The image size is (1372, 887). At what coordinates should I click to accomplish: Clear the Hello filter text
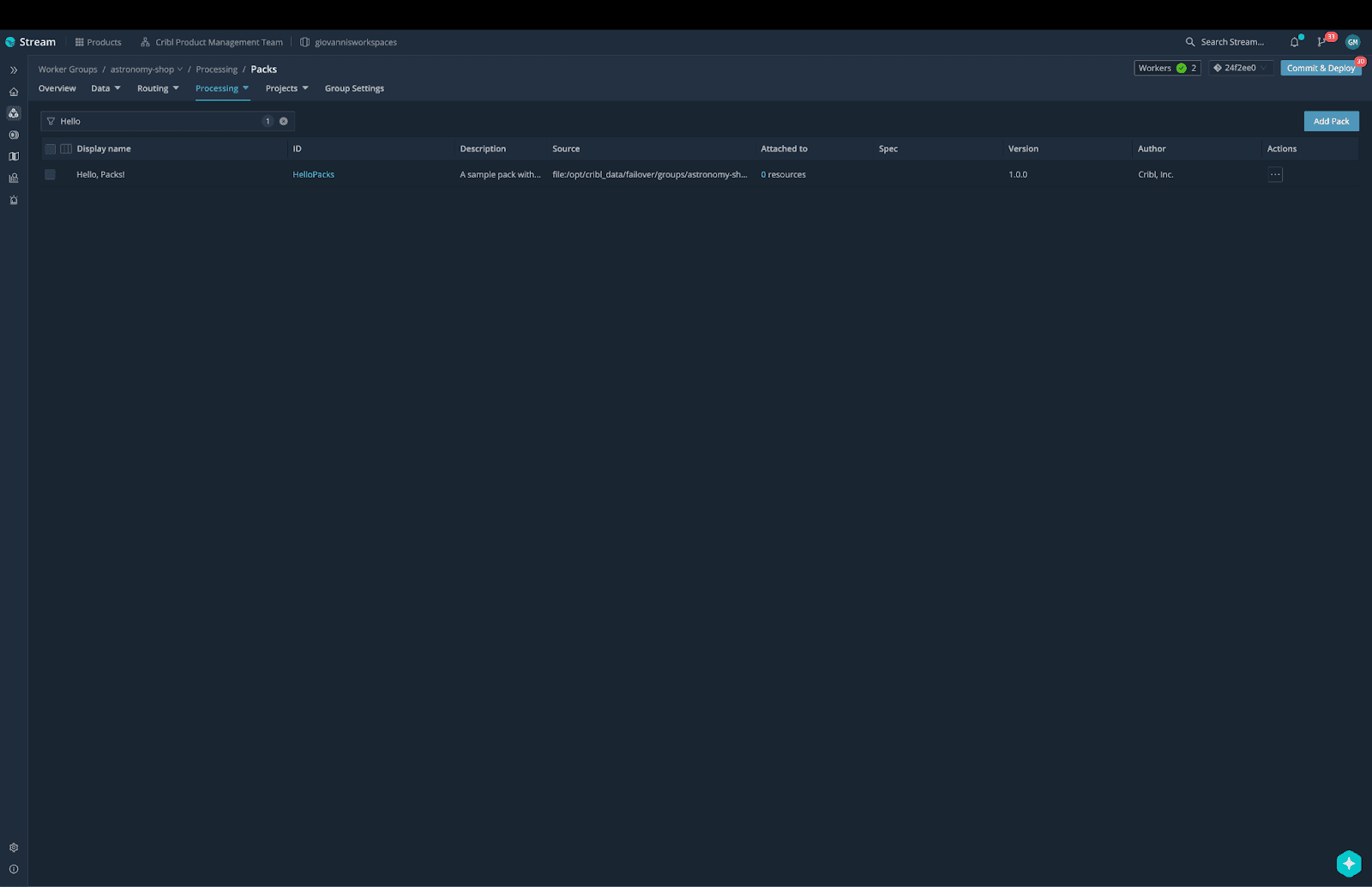coord(284,121)
